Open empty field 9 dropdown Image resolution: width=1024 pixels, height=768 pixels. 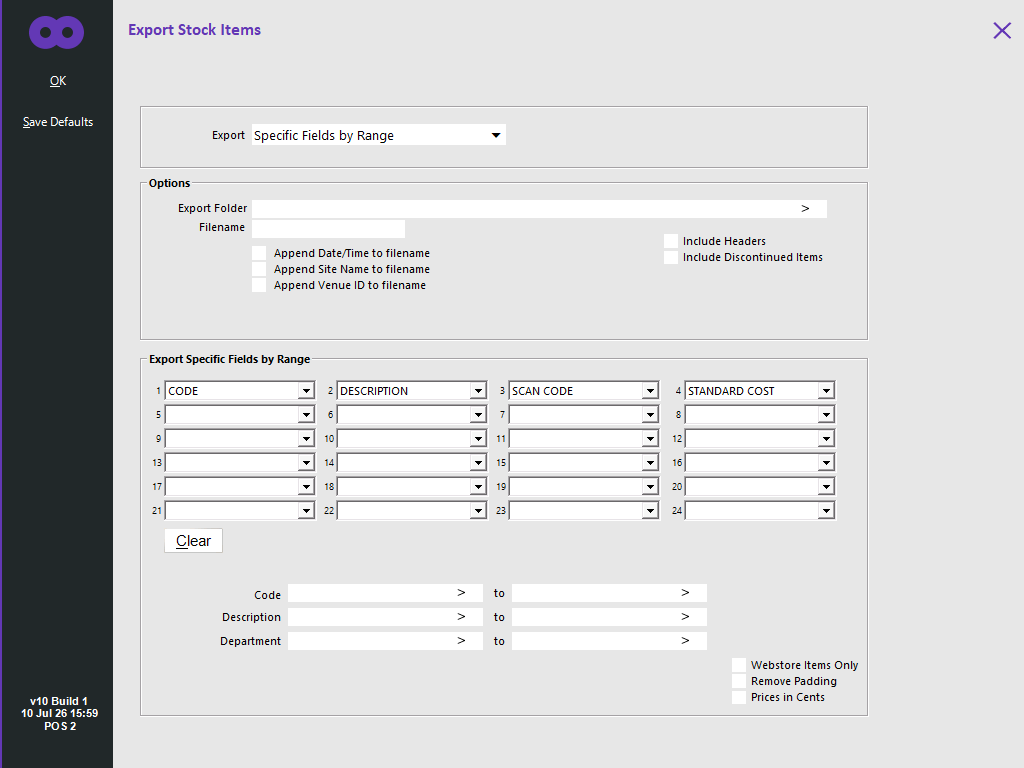[306, 439]
